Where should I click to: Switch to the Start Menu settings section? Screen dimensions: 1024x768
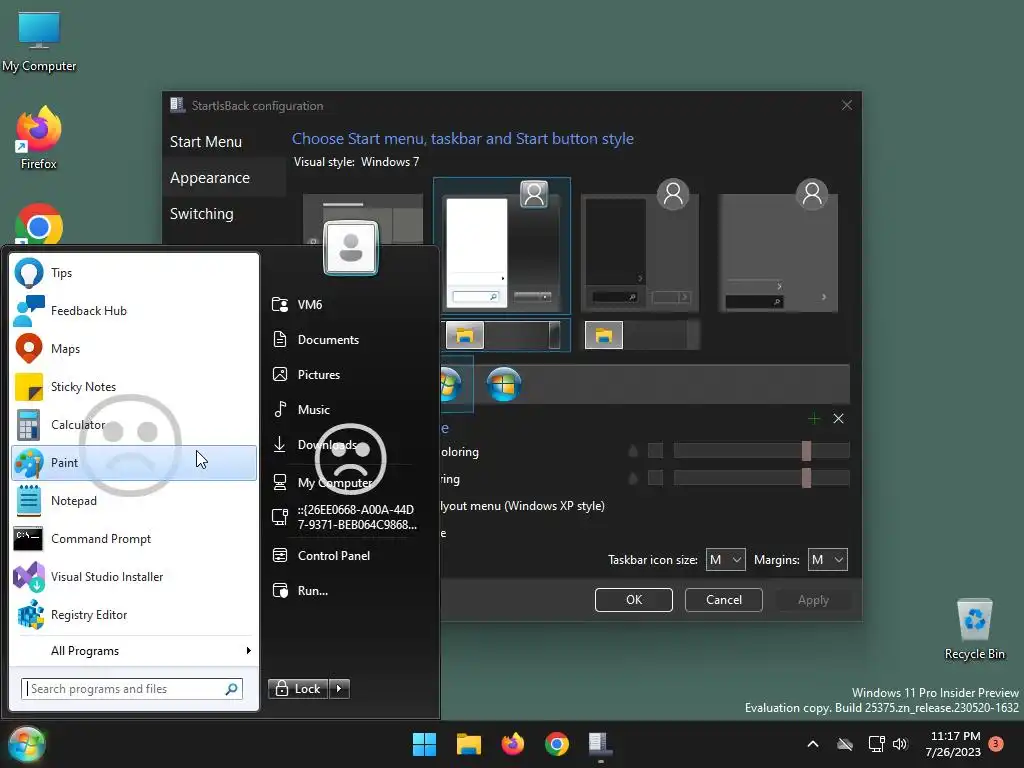pos(206,142)
